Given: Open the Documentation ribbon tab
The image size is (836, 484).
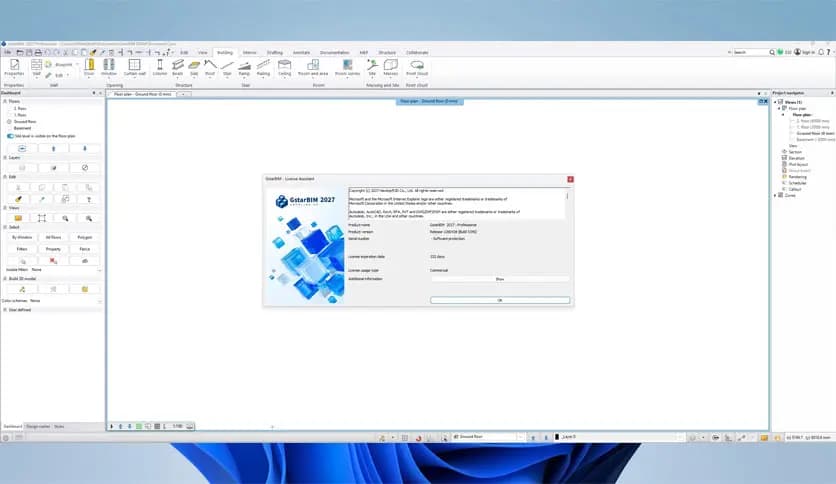Looking at the screenshot, I should click(x=334, y=52).
